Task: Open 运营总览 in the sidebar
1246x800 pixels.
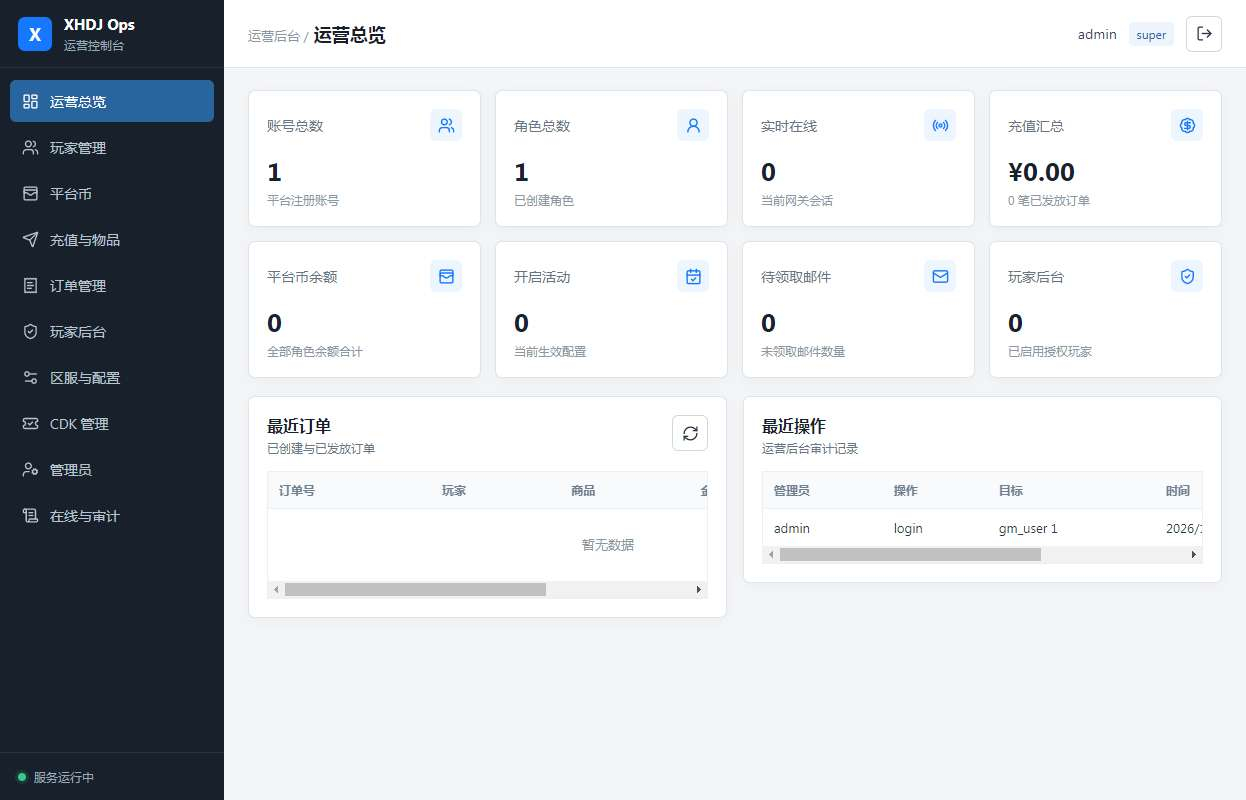Action: (112, 101)
